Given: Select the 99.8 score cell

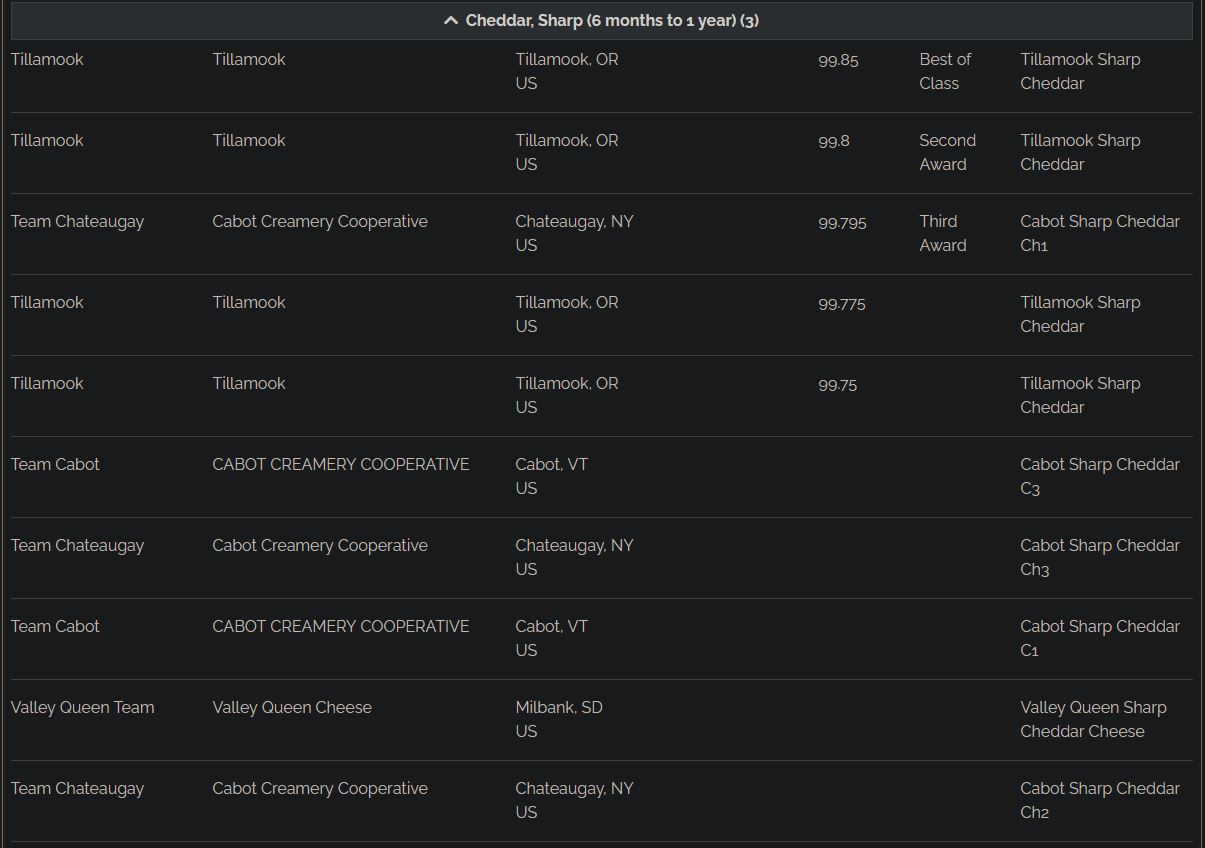Looking at the screenshot, I should (x=834, y=141).
